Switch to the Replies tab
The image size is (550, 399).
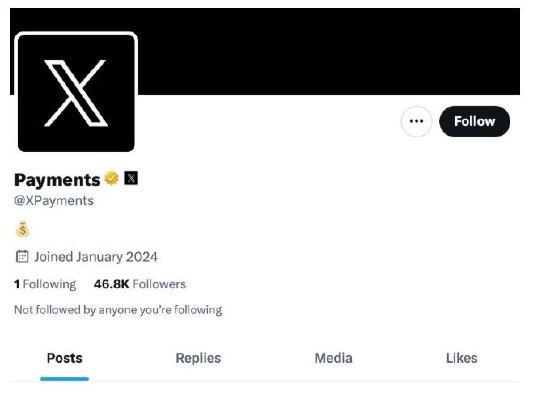(x=198, y=358)
